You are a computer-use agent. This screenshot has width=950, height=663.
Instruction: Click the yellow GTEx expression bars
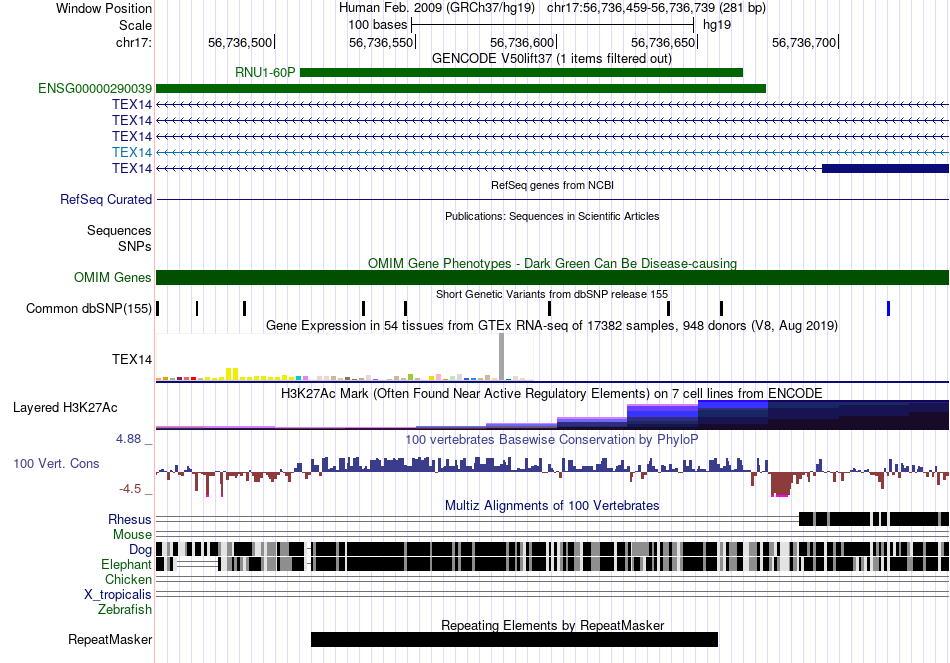tap(232, 374)
